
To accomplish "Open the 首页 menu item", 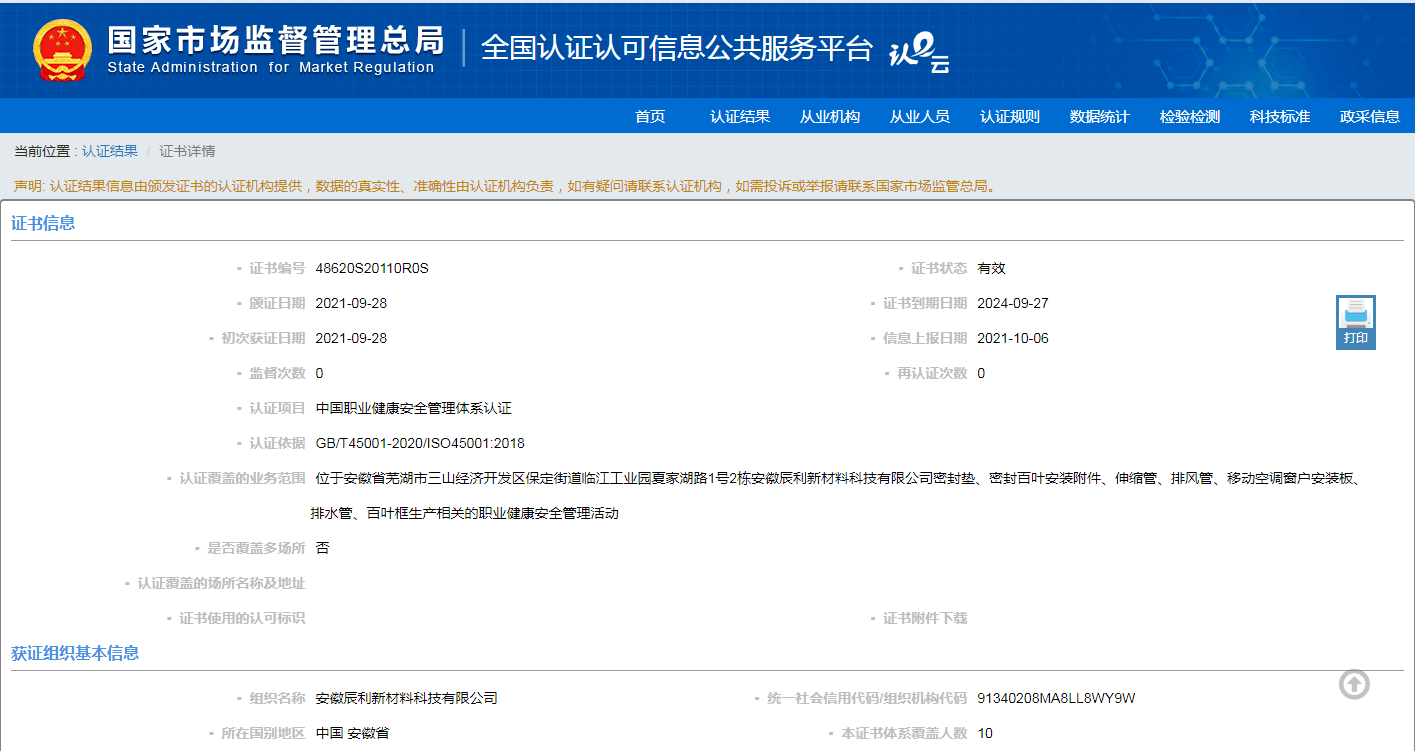I will (650, 116).
